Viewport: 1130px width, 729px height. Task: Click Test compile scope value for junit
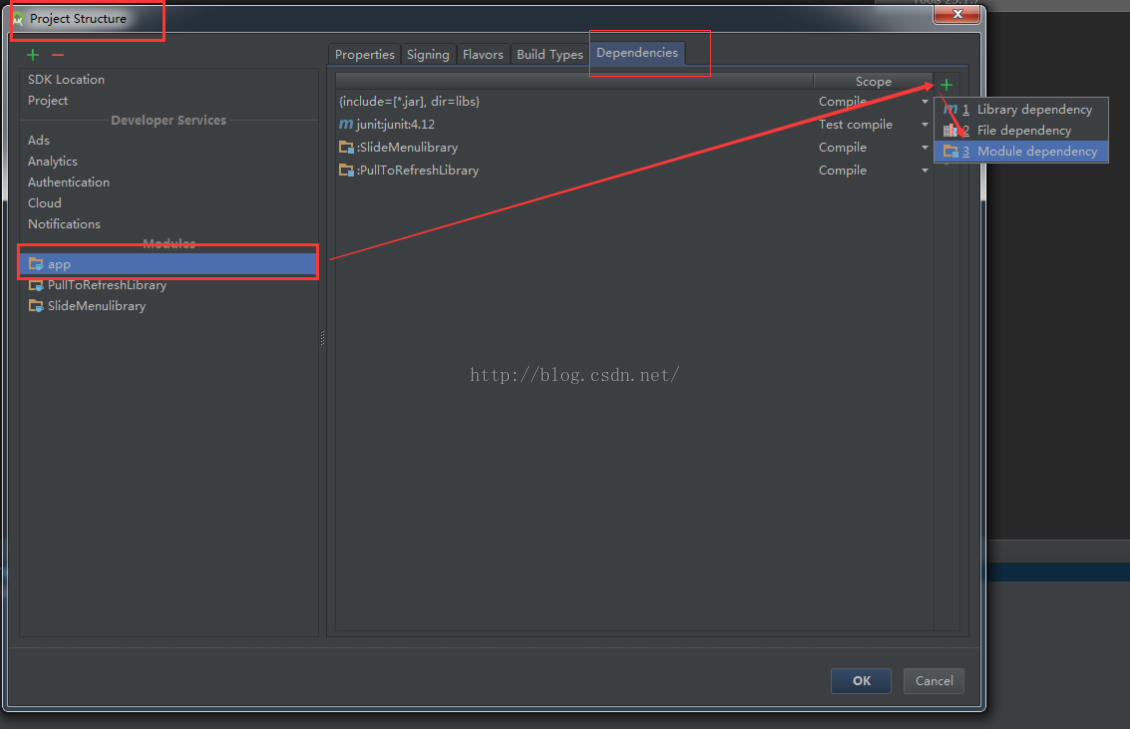(x=855, y=125)
